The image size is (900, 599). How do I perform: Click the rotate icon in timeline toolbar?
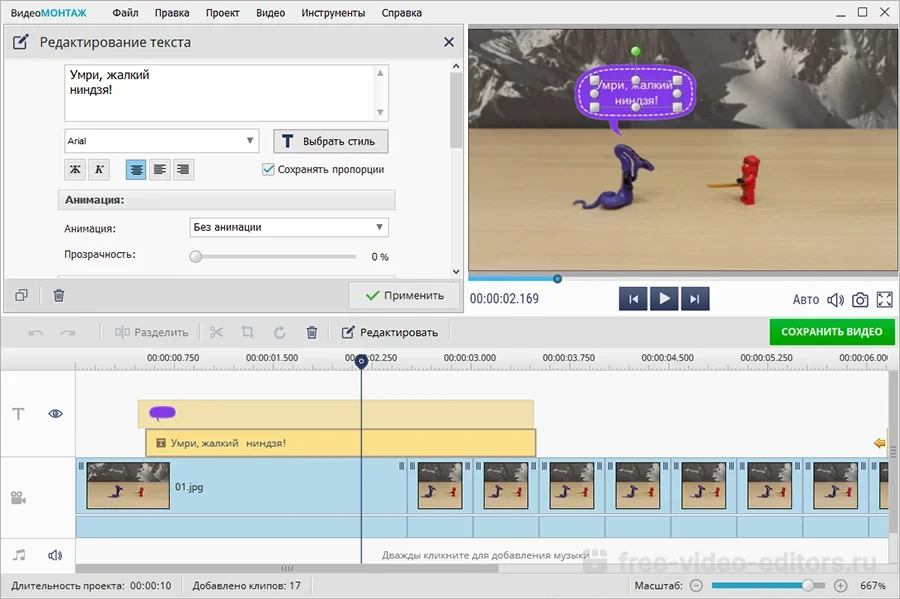pyautogui.click(x=280, y=332)
